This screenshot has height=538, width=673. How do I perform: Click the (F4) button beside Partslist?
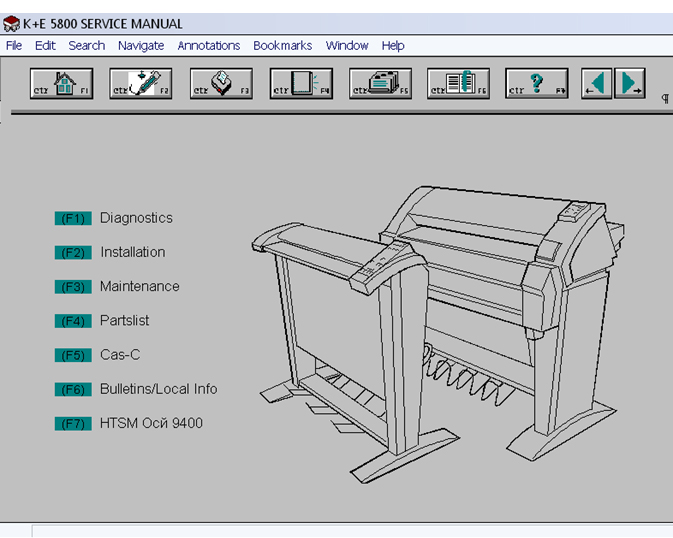point(73,321)
